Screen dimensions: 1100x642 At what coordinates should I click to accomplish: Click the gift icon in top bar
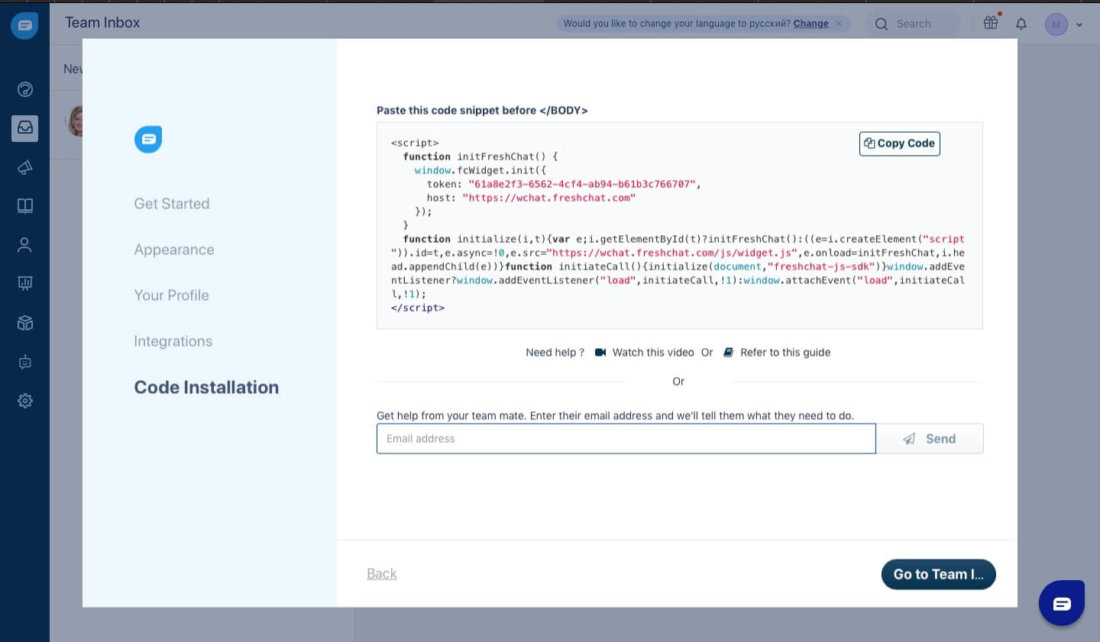tap(990, 23)
